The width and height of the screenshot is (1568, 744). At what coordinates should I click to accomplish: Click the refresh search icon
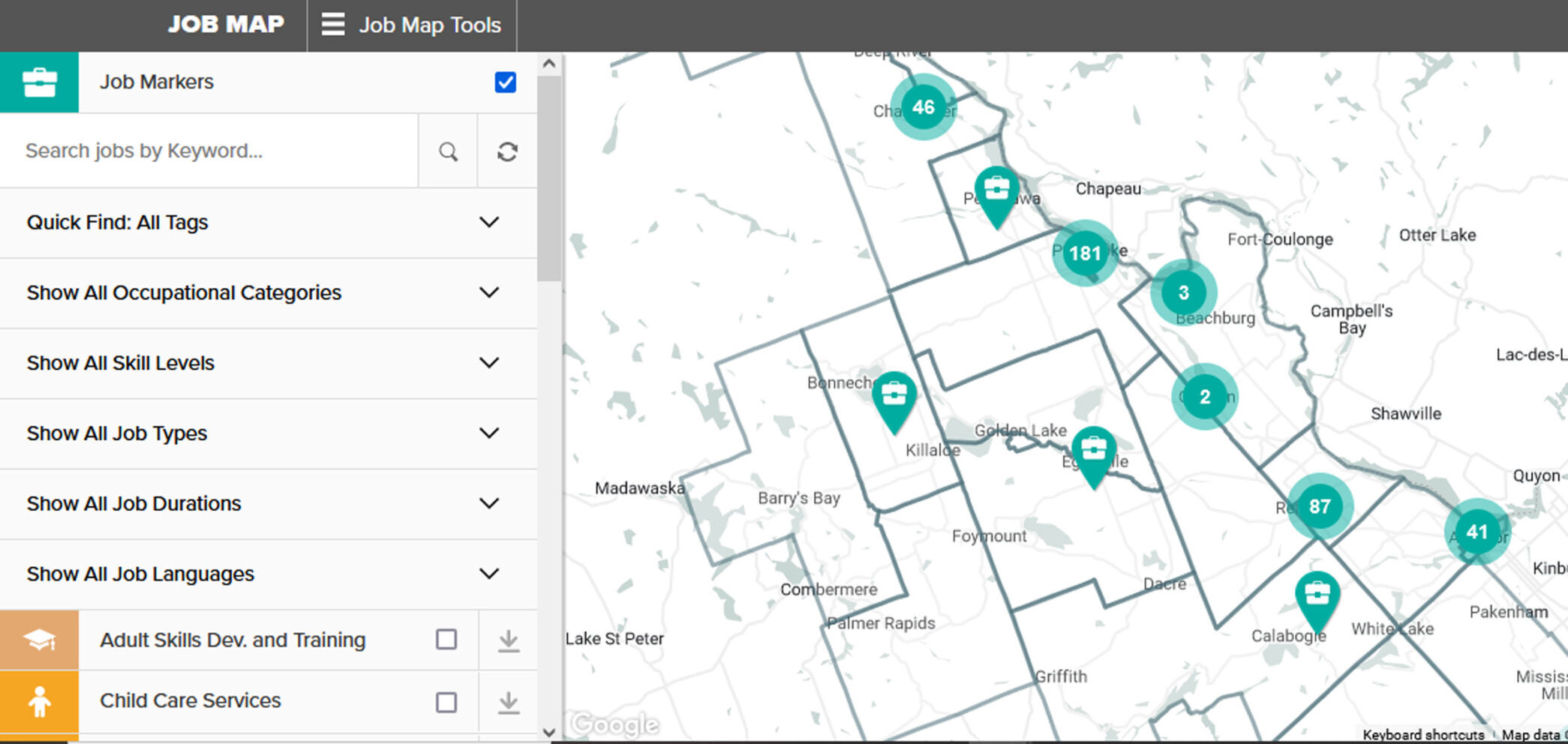508,151
